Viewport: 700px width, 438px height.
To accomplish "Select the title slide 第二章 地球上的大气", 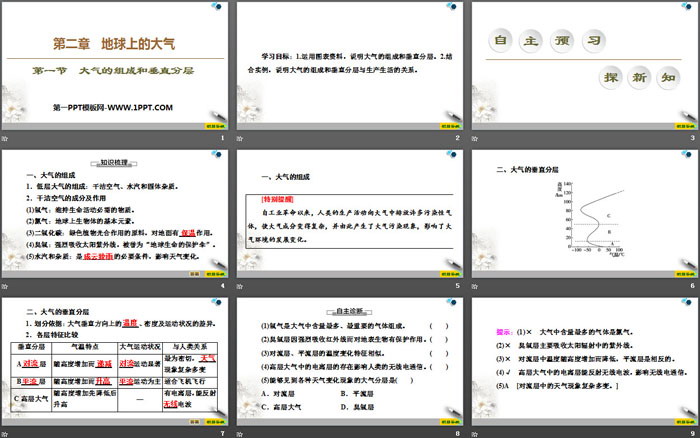I will pos(115,65).
